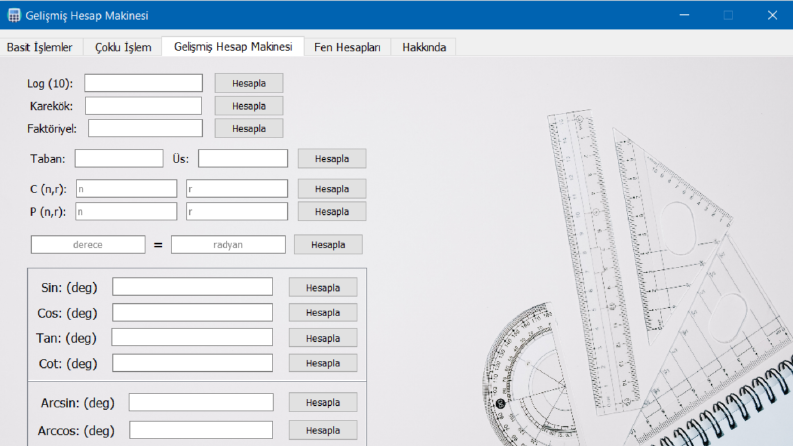
Task: Go to the Fen Hesapları tab
Action: pyautogui.click(x=347, y=47)
